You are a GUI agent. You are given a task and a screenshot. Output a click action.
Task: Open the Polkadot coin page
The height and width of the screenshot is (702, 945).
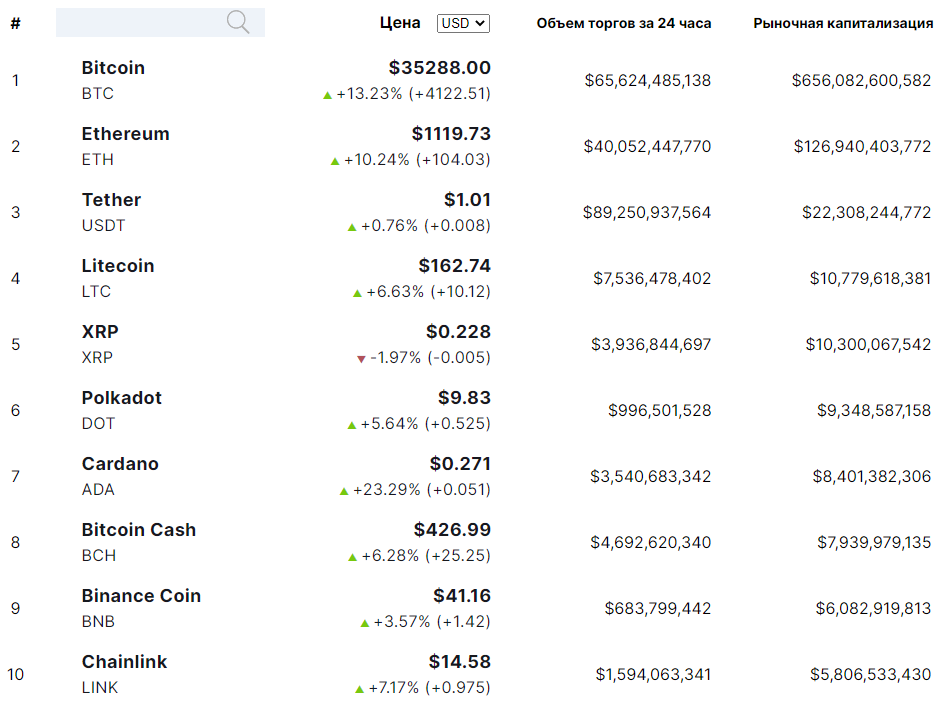[121, 398]
